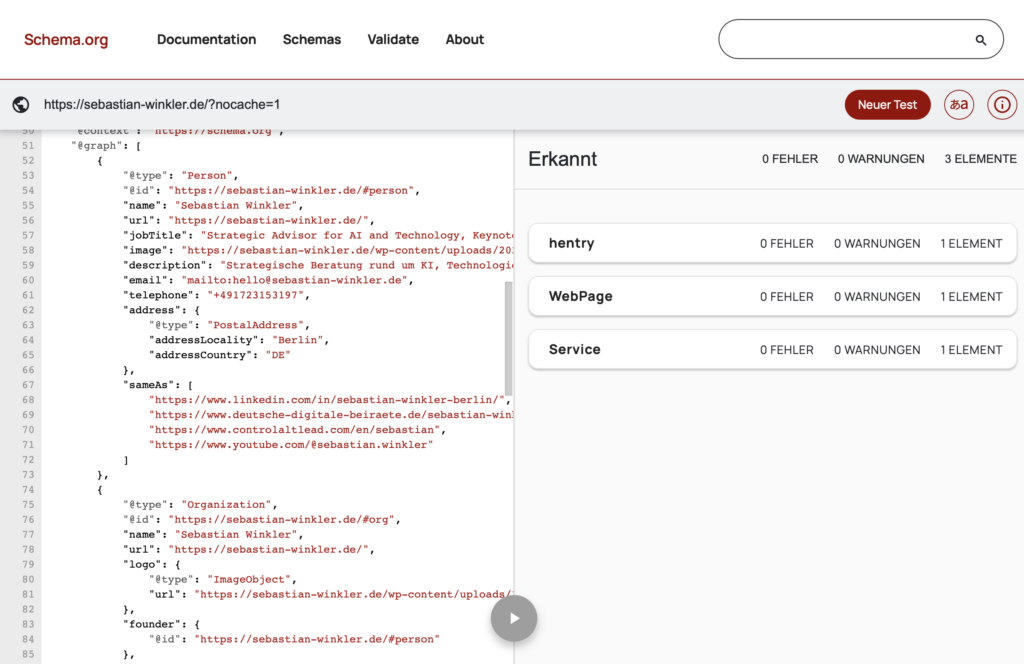
Task: Click the globe icon beside the URL
Action: pyautogui.click(x=21, y=105)
